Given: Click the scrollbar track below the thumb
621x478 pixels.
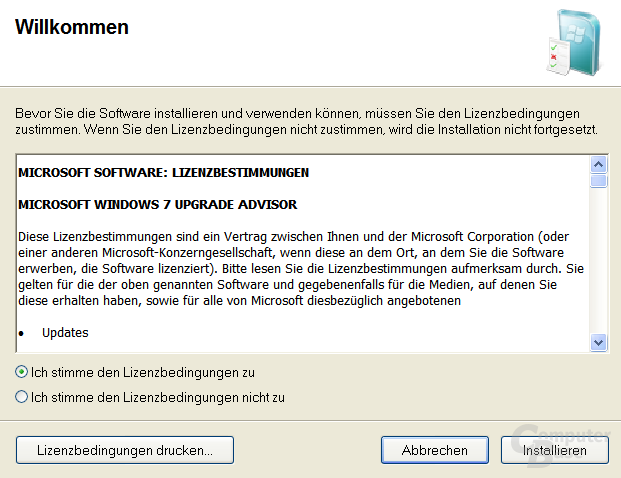Looking at the screenshot, I should pyautogui.click(x=598, y=261).
